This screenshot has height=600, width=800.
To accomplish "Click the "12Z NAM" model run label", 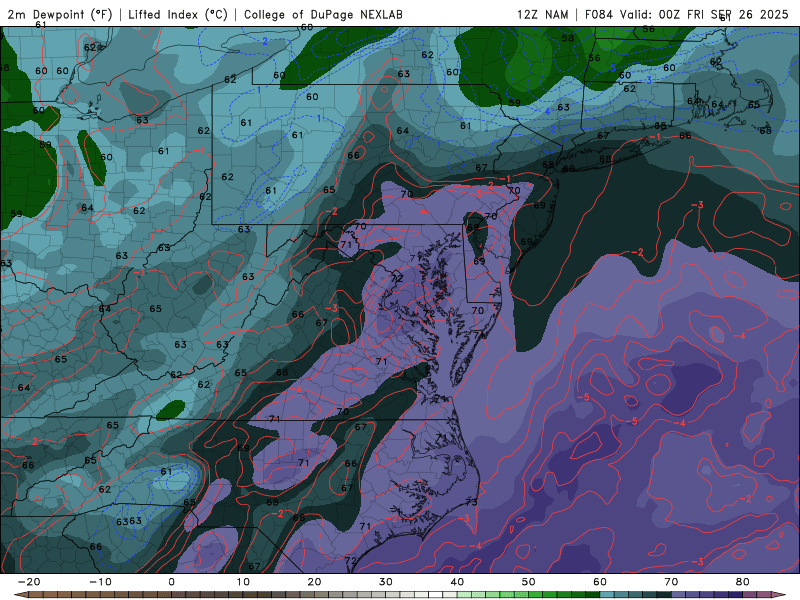I will 542,14.
